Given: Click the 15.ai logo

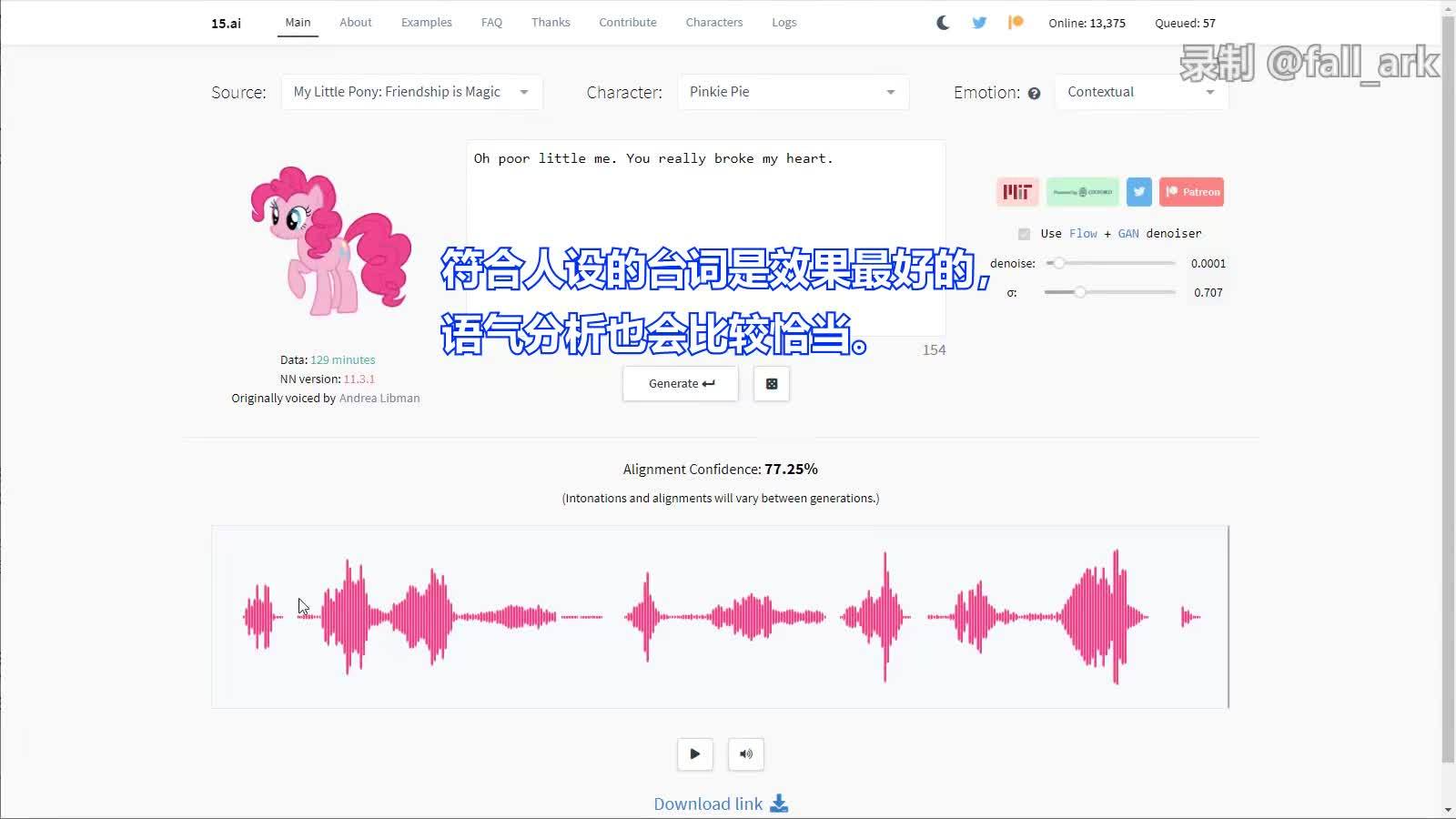Looking at the screenshot, I should tap(227, 24).
